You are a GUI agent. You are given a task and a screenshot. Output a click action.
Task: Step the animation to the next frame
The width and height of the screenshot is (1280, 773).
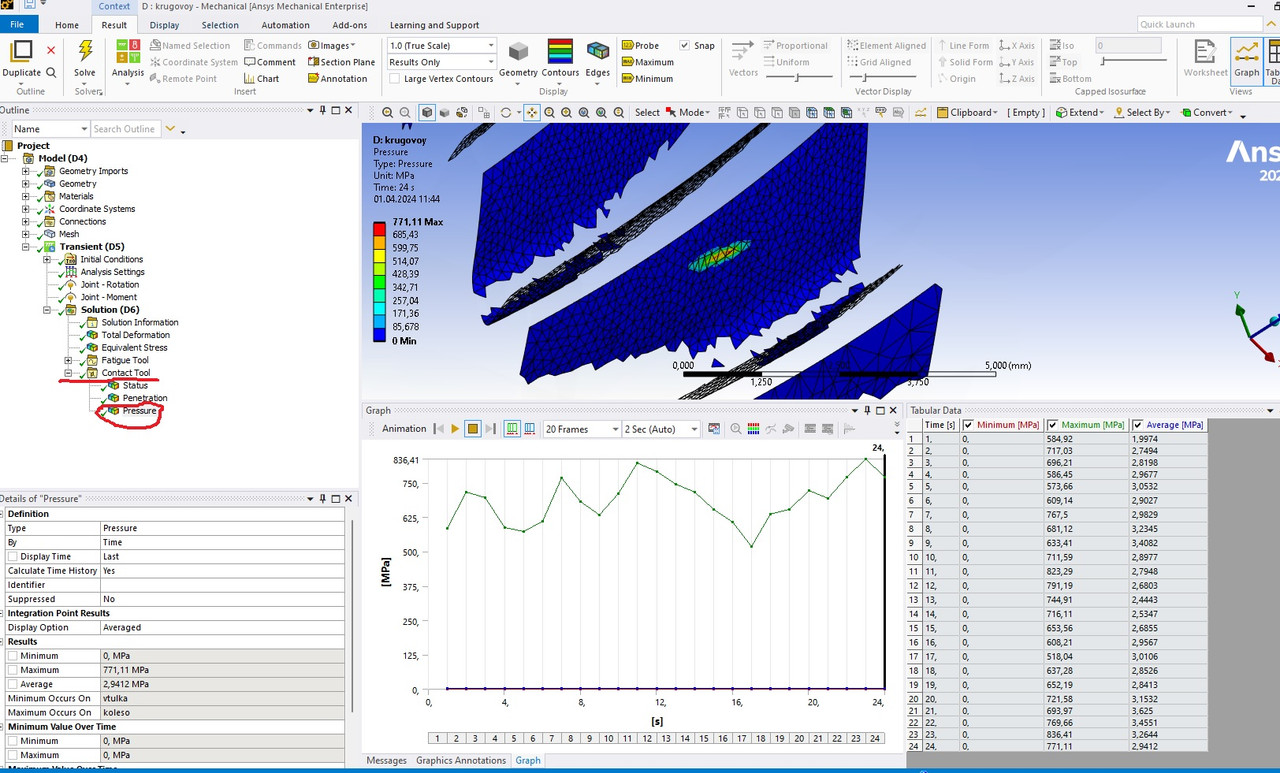click(490, 429)
